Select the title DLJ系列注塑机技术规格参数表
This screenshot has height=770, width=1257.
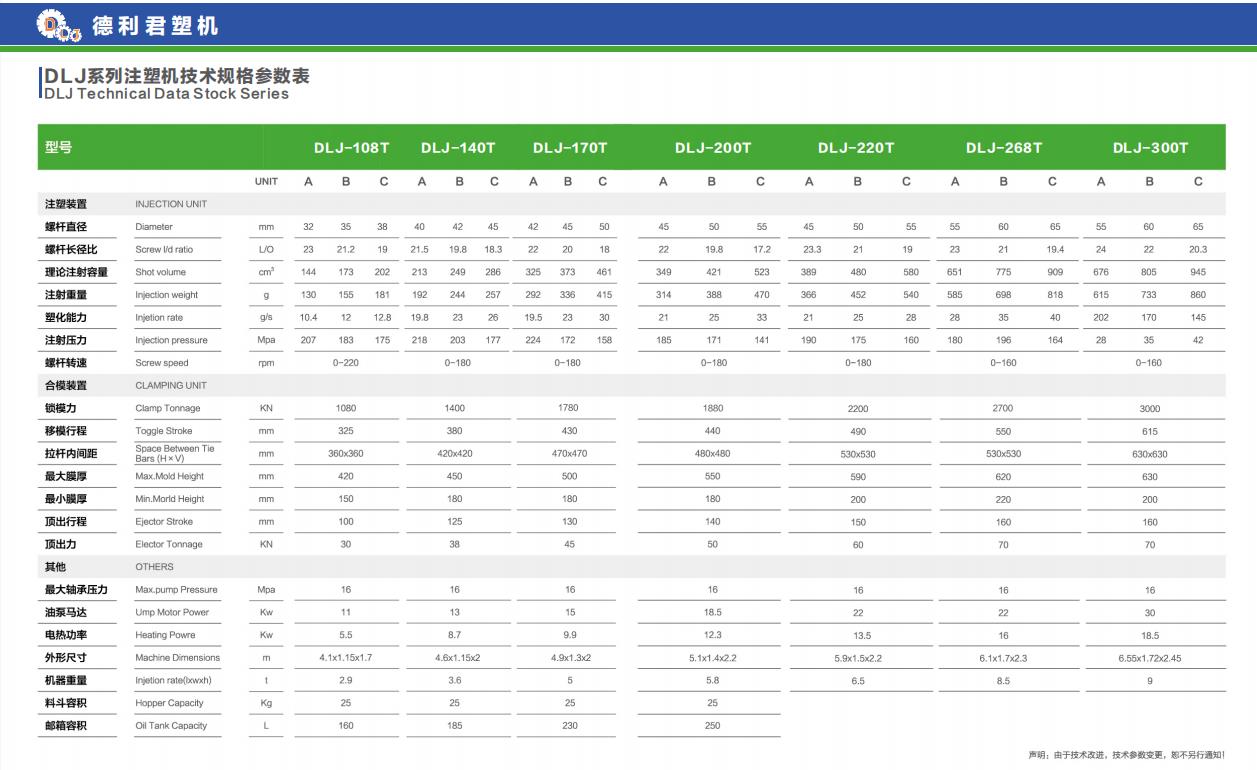pos(176,77)
